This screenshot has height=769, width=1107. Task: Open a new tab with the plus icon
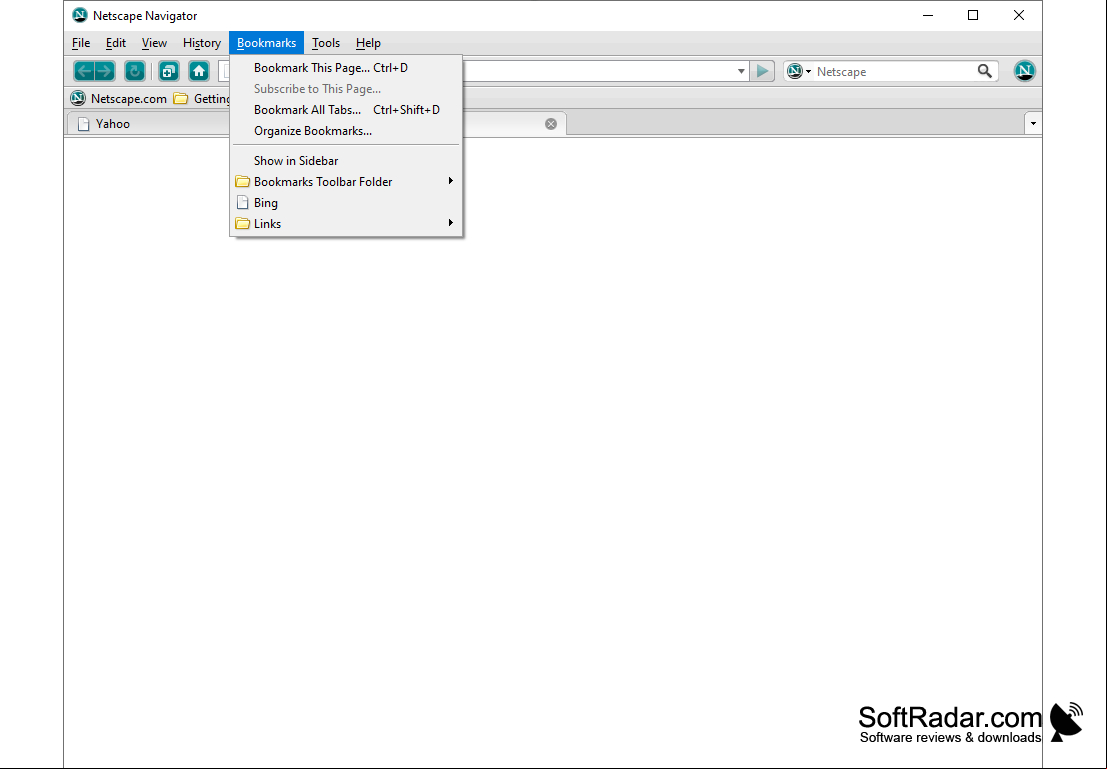pos(169,71)
